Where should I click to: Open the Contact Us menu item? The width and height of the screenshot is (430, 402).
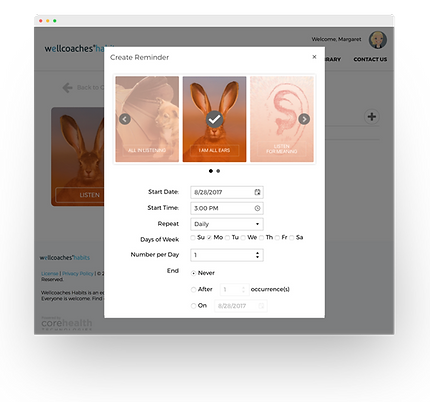pos(370,59)
